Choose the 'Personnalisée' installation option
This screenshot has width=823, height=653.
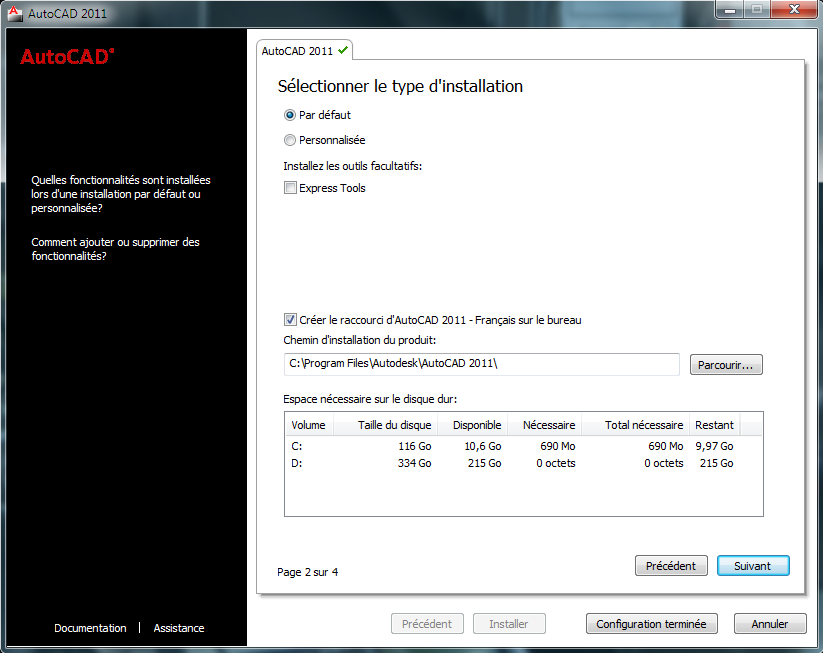click(289, 140)
